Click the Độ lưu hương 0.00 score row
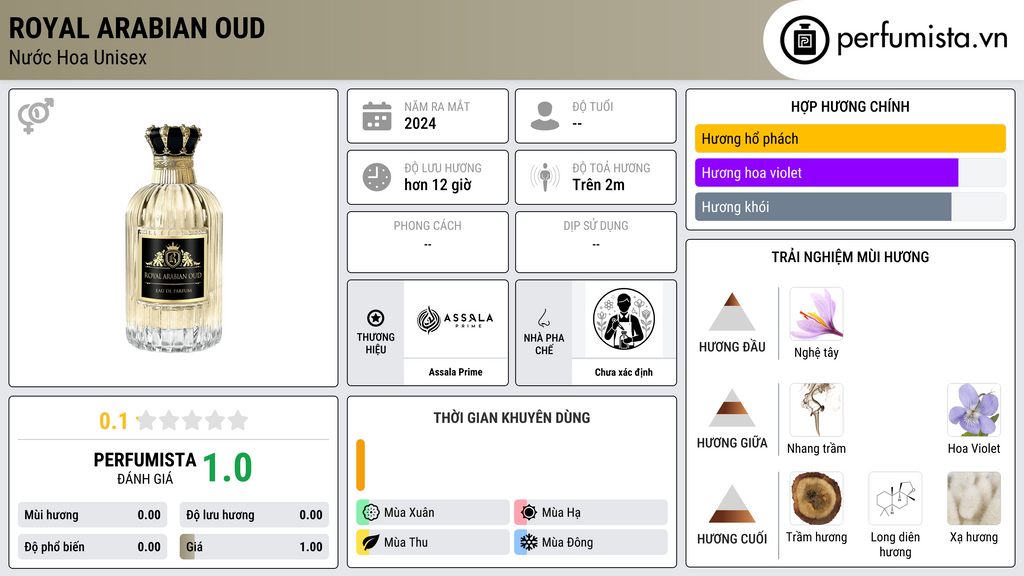Screen dimensions: 1024x576 click(x=254, y=515)
